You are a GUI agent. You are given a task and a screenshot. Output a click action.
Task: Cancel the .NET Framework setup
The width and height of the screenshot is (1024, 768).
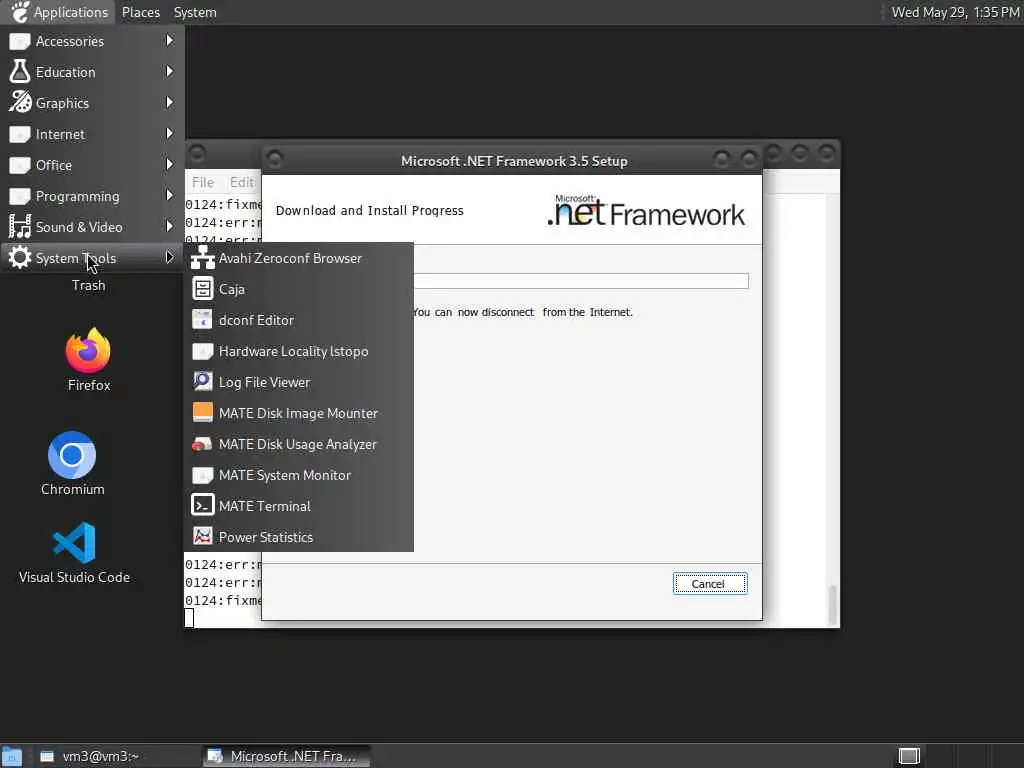coord(709,584)
